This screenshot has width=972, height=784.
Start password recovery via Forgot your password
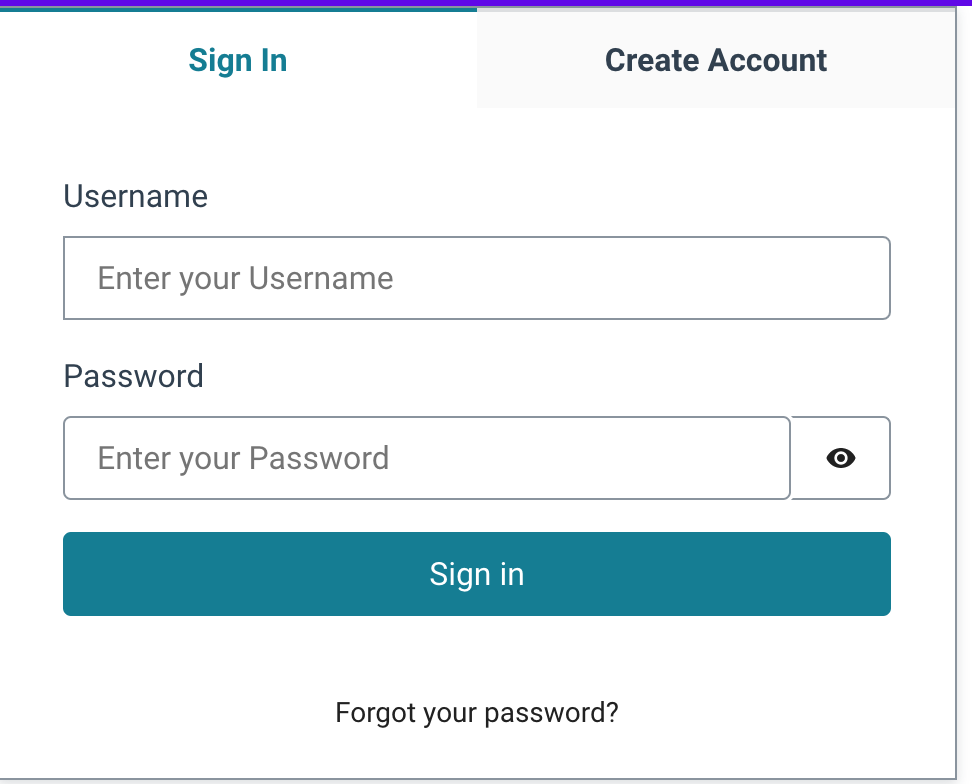477,713
